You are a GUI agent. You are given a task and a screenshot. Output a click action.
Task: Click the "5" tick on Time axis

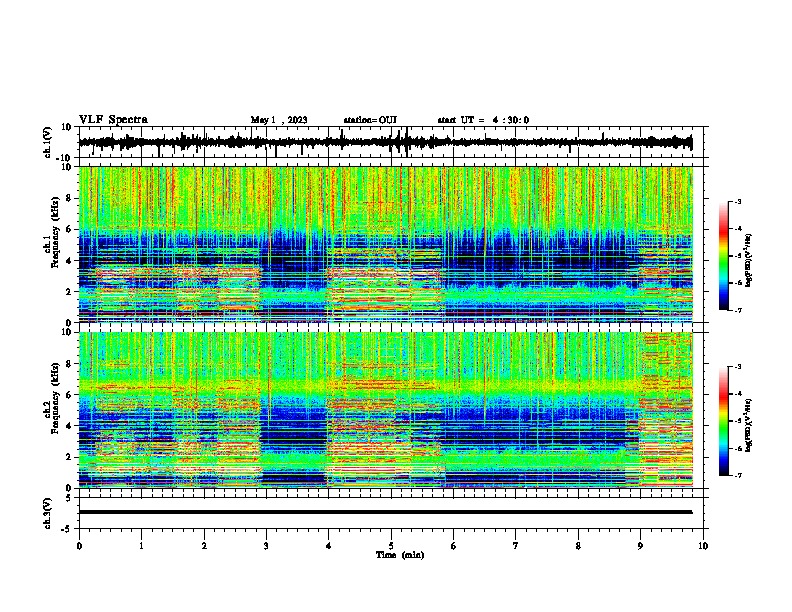391,546
